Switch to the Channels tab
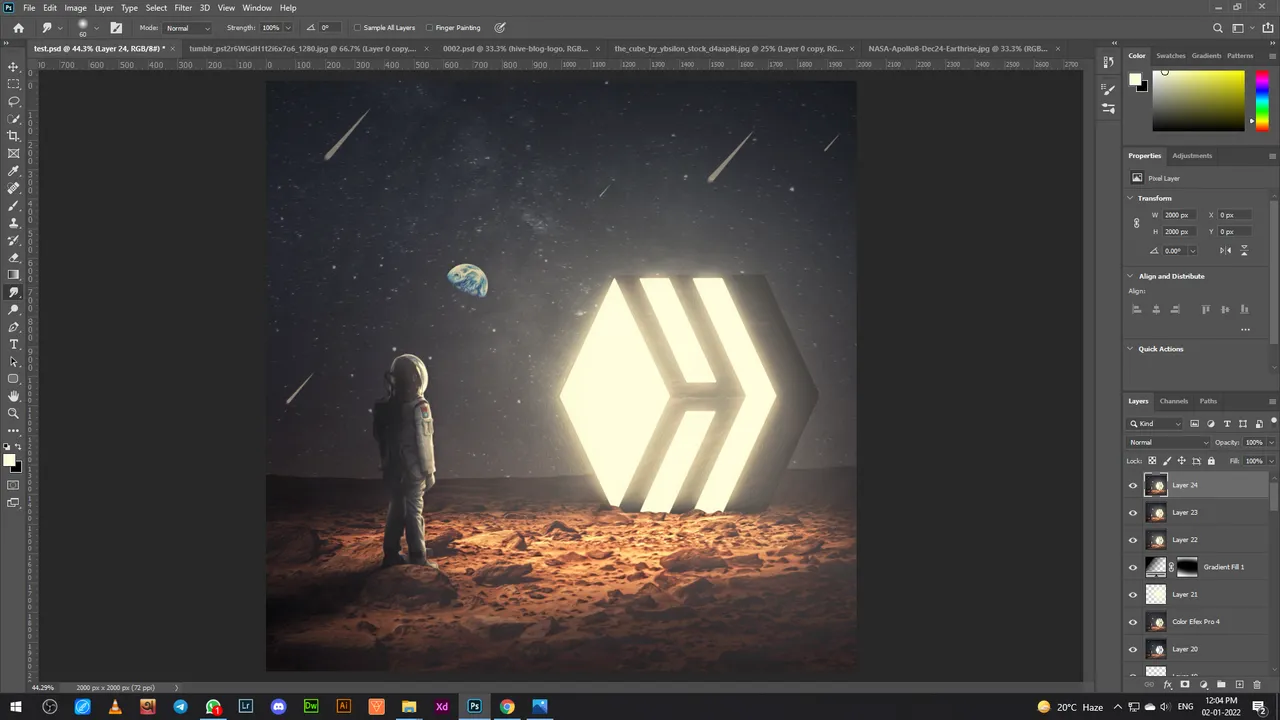This screenshot has height=720, width=1280. click(1174, 401)
